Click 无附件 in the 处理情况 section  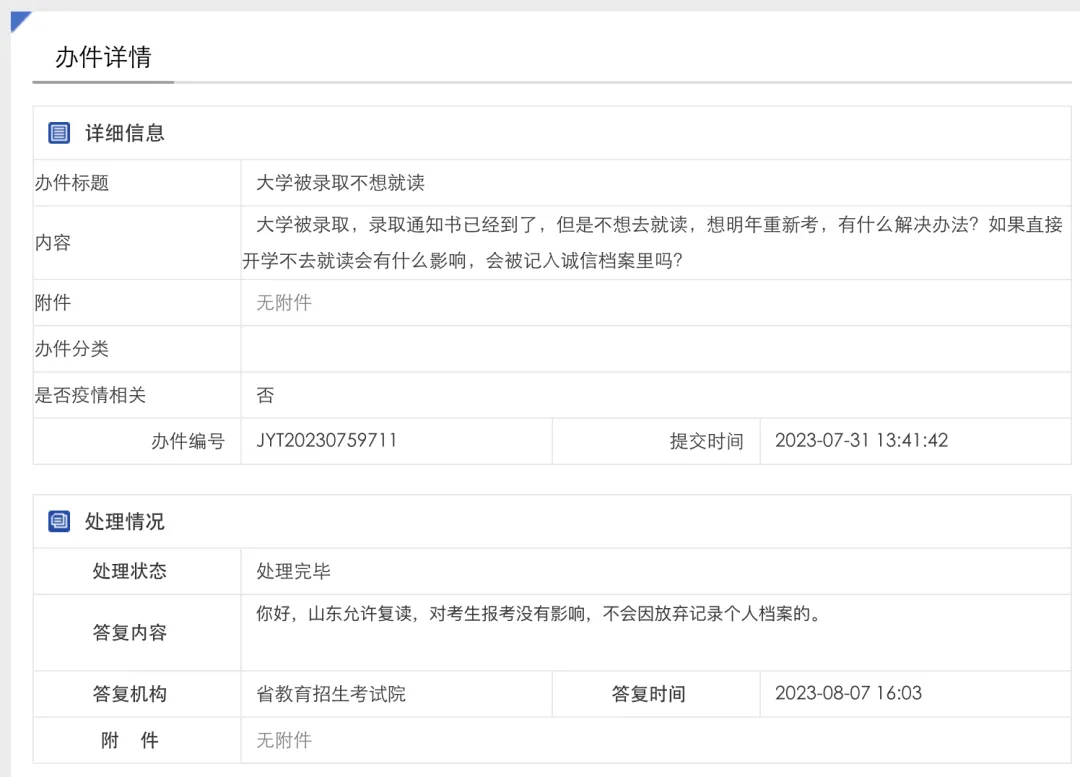[284, 740]
